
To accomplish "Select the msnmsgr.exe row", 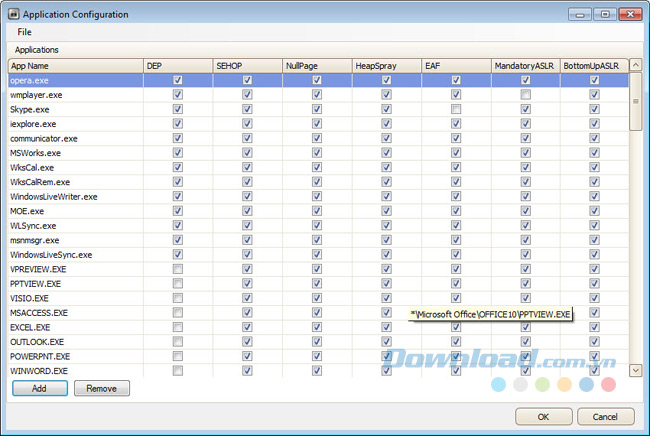I will pyautogui.click(x=318, y=240).
